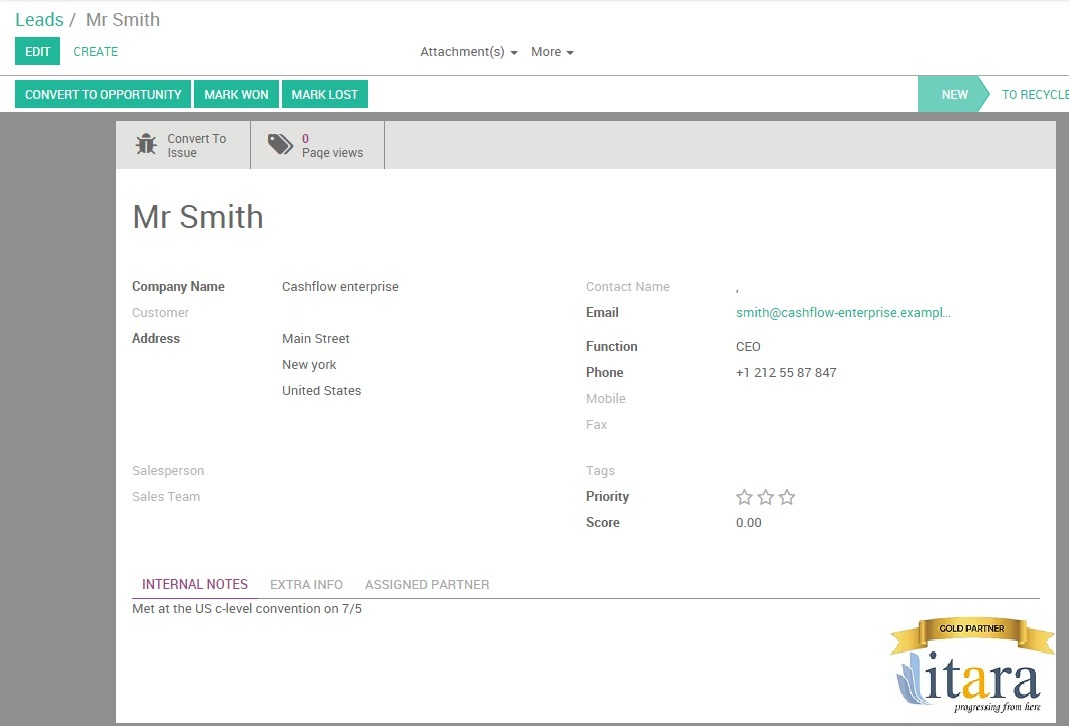Click the score value 0.00

point(749,522)
